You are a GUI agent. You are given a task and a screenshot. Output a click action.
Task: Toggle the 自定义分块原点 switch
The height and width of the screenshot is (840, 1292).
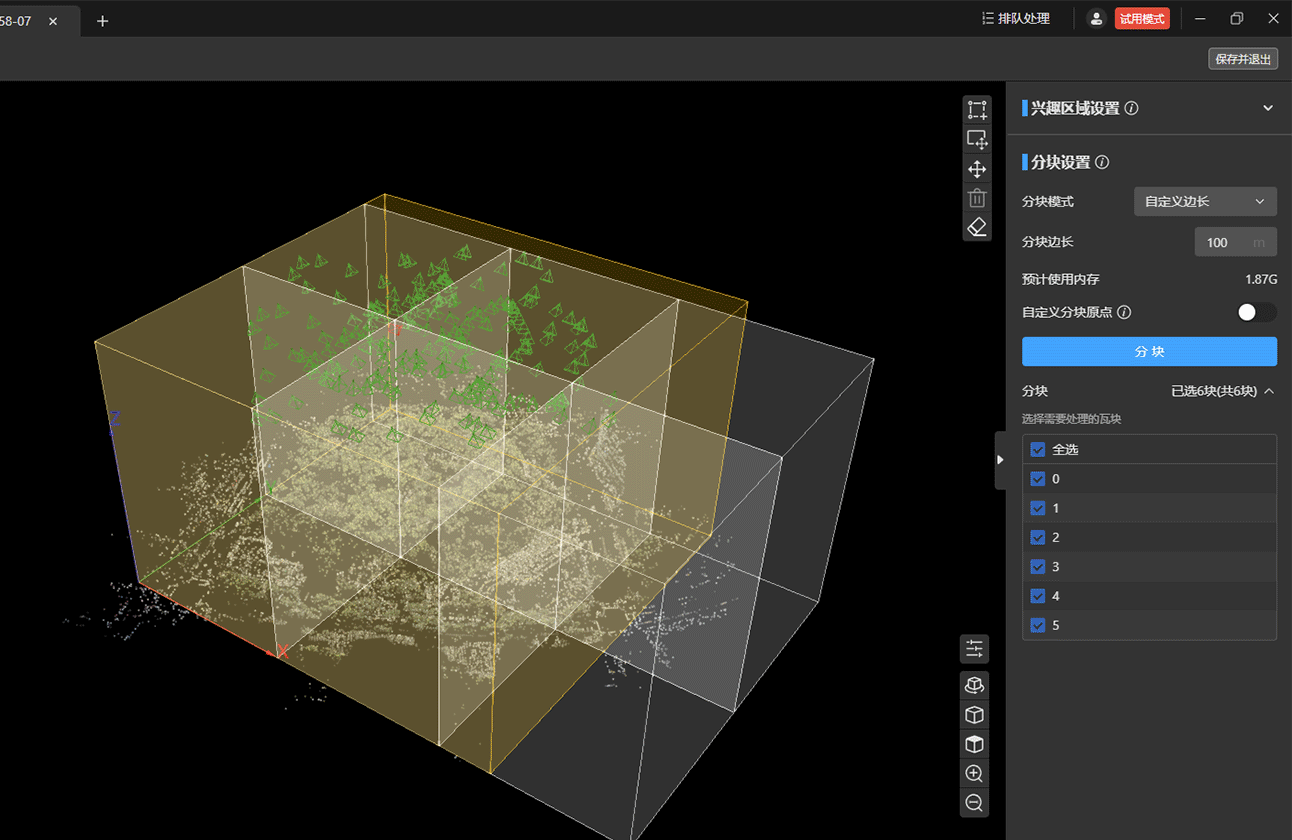point(1256,312)
